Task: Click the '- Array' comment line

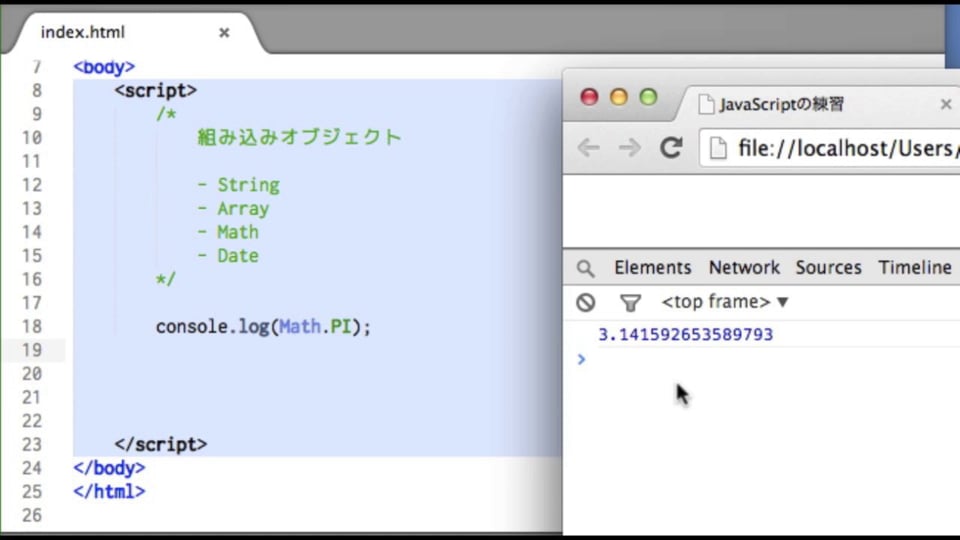Action: (233, 209)
